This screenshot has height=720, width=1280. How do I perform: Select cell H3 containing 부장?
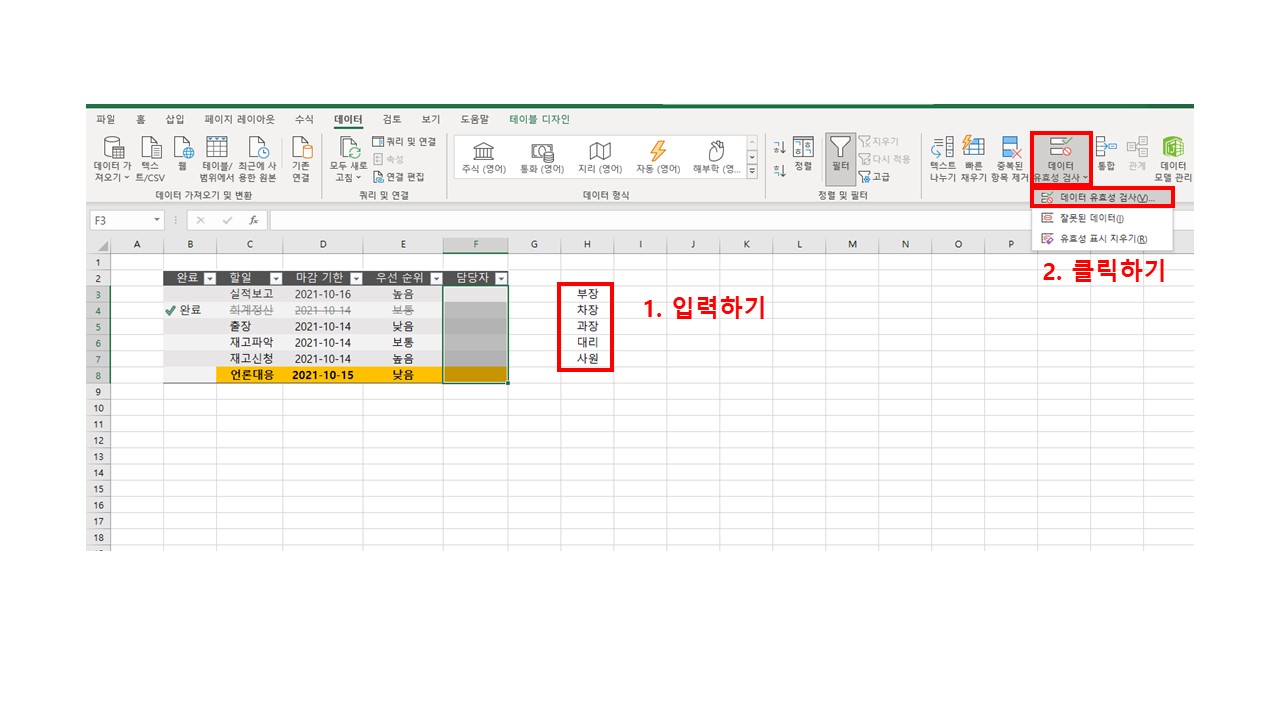[x=587, y=294]
